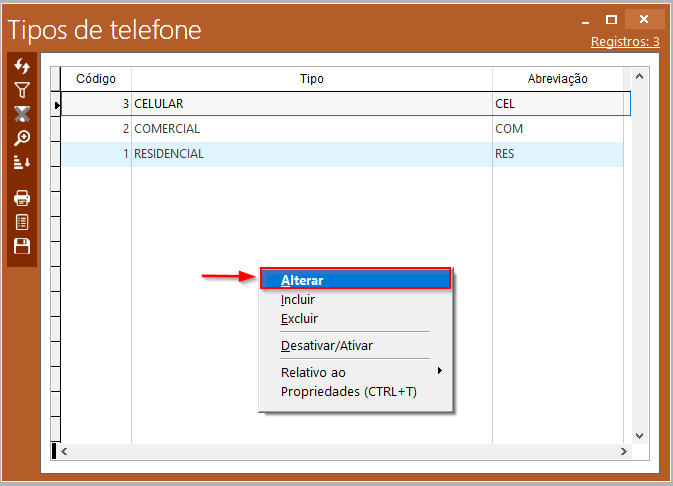Select Desativar/Ativar menu entry
673x486 pixels.
355,345
